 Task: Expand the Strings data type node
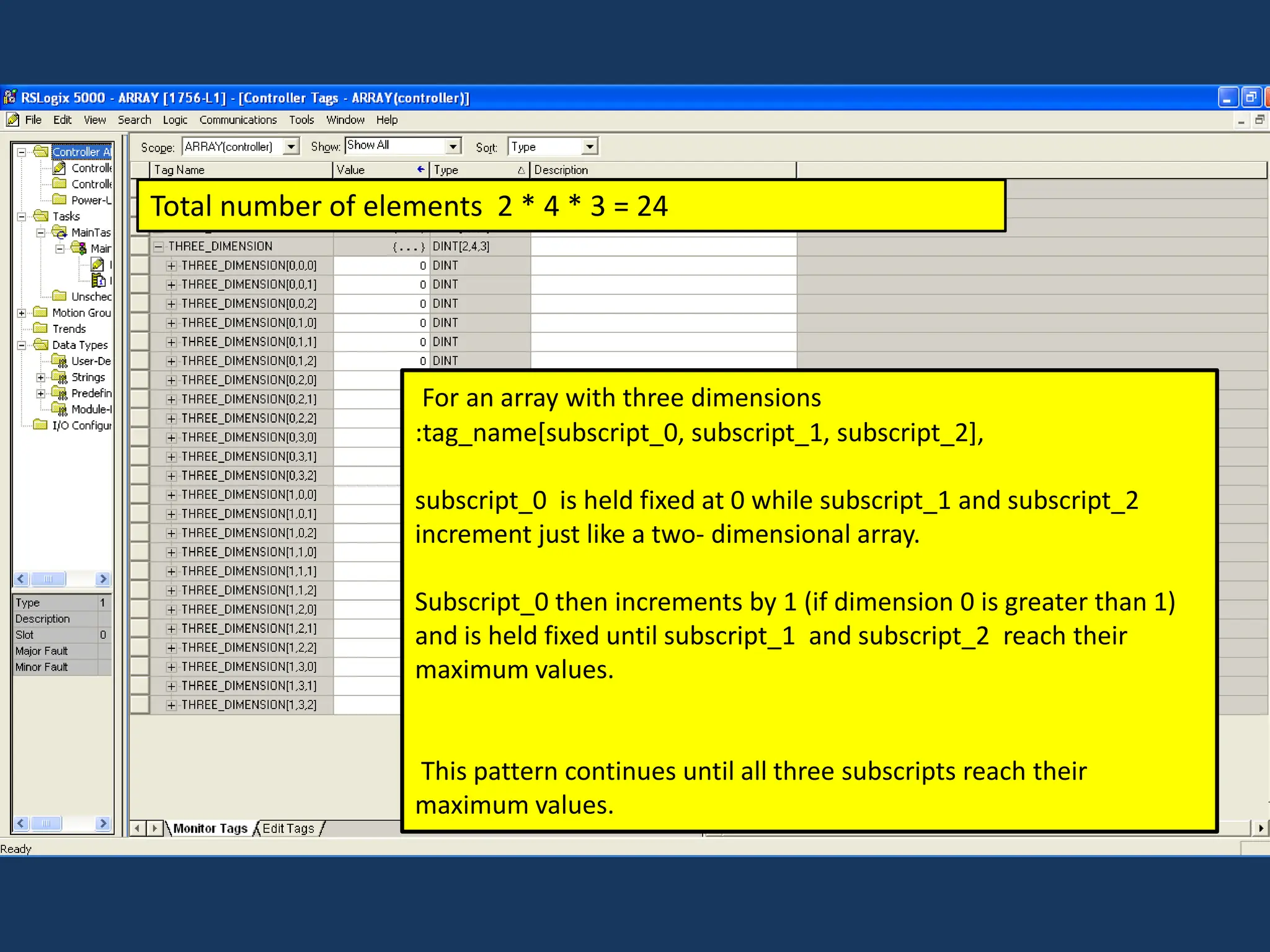(41, 377)
